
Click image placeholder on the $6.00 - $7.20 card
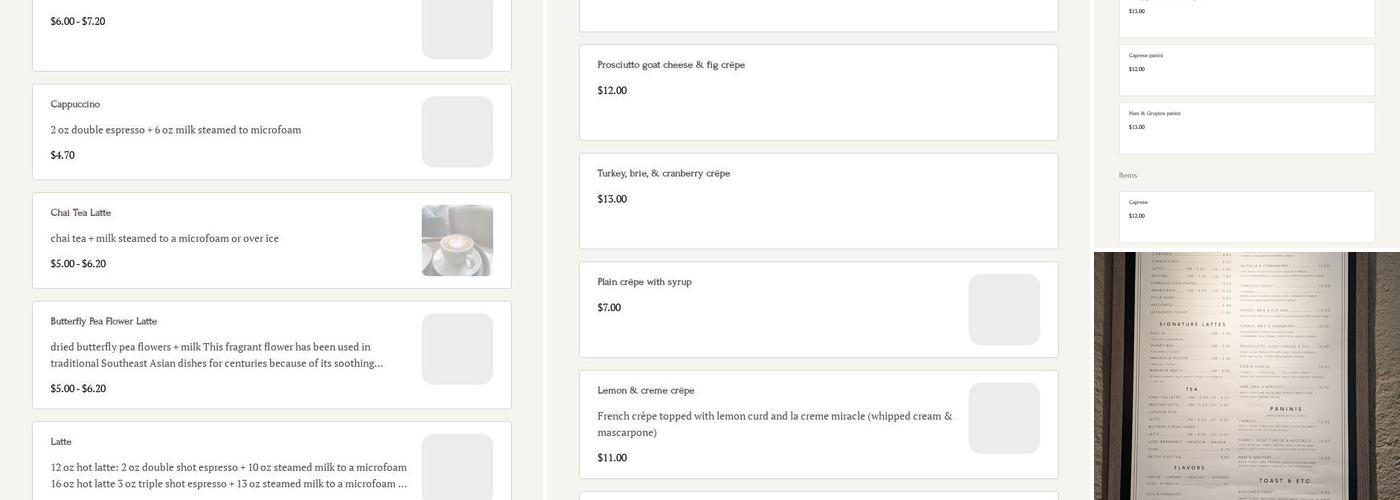[x=457, y=28]
